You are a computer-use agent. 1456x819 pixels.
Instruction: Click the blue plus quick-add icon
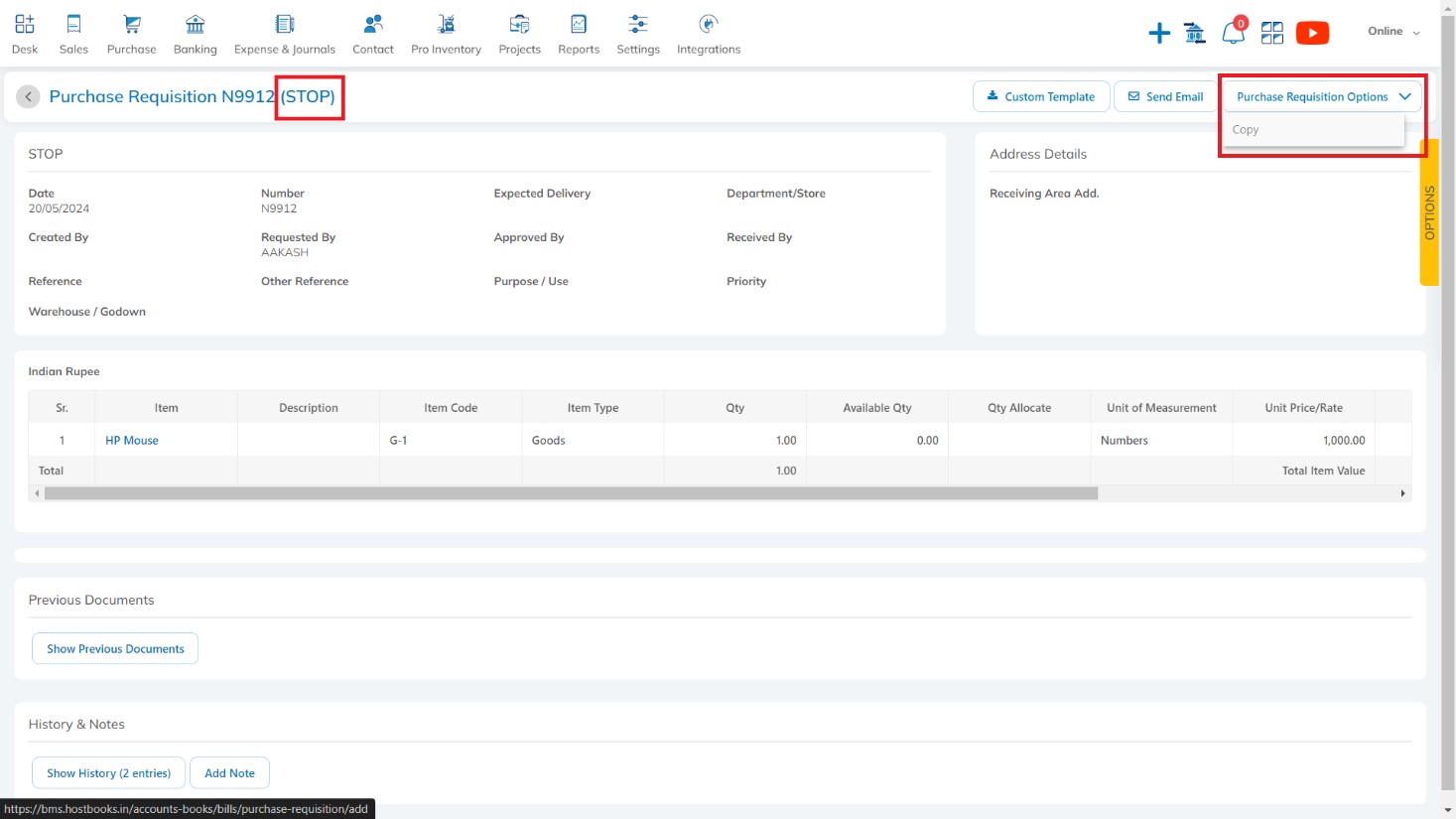(1159, 33)
